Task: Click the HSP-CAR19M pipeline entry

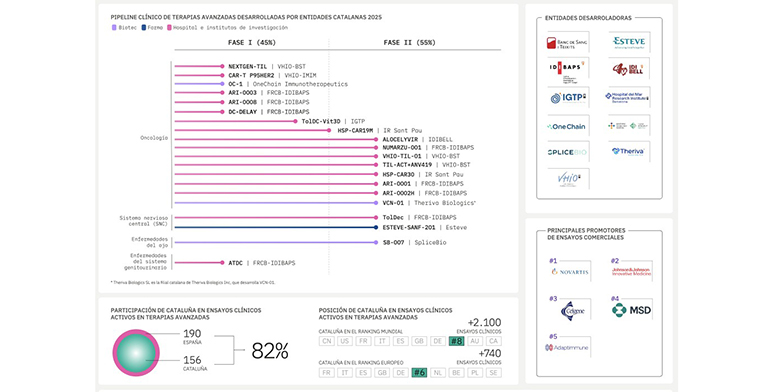Action: (x=380, y=131)
